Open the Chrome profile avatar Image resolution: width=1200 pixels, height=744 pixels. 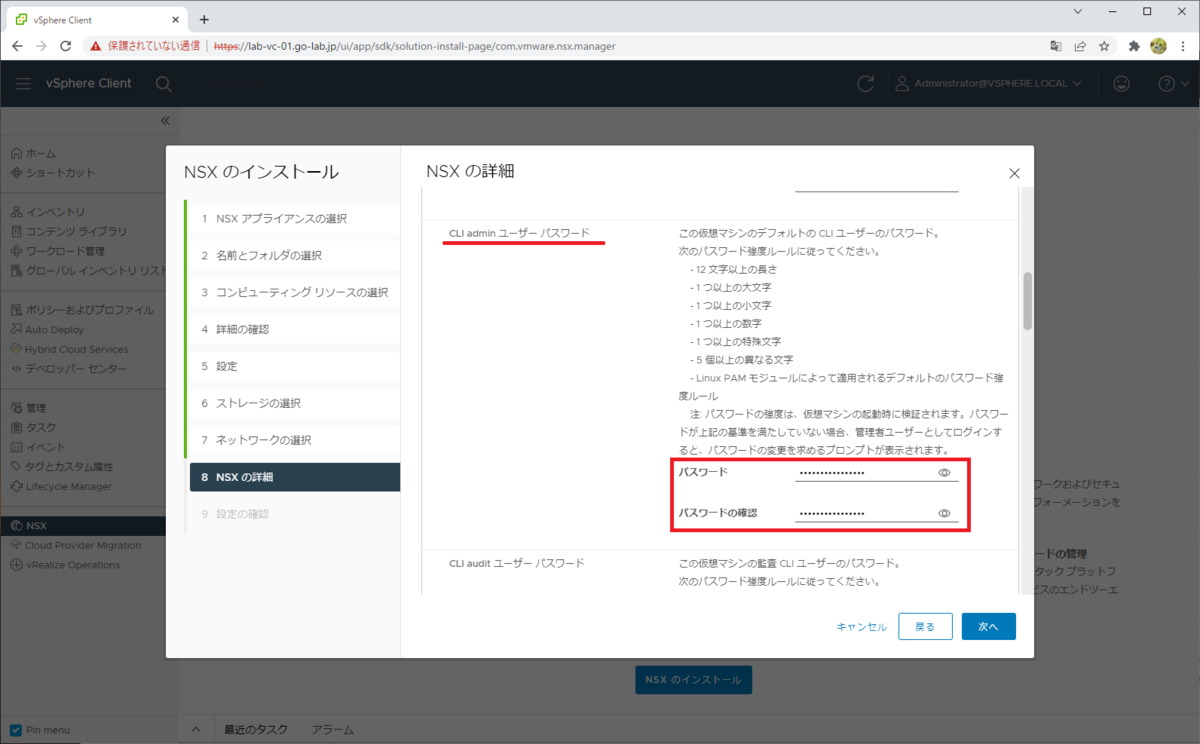pos(1159,46)
